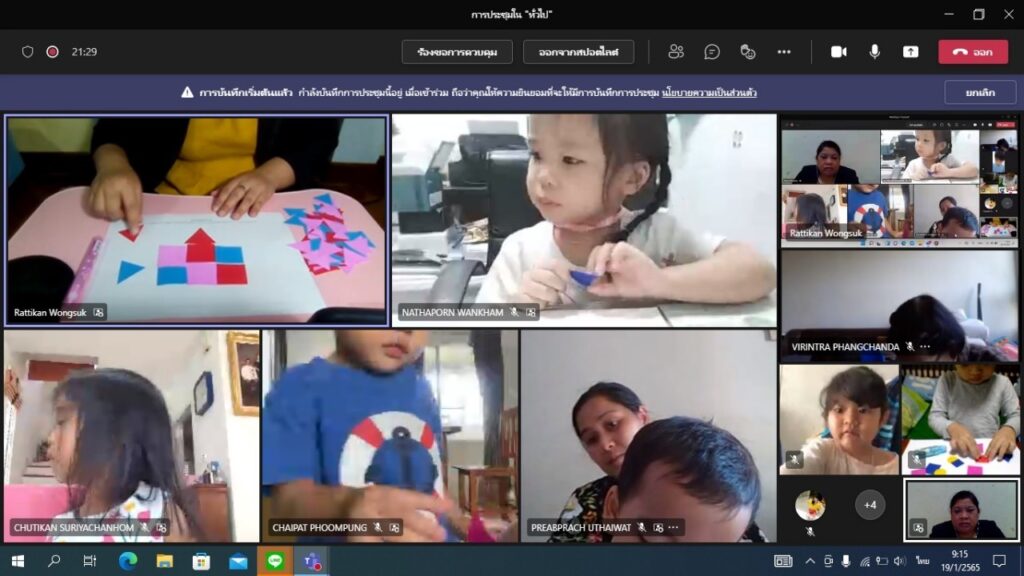Open Microsoft Edge from the taskbar
The height and width of the screenshot is (576, 1024).
coord(128,561)
